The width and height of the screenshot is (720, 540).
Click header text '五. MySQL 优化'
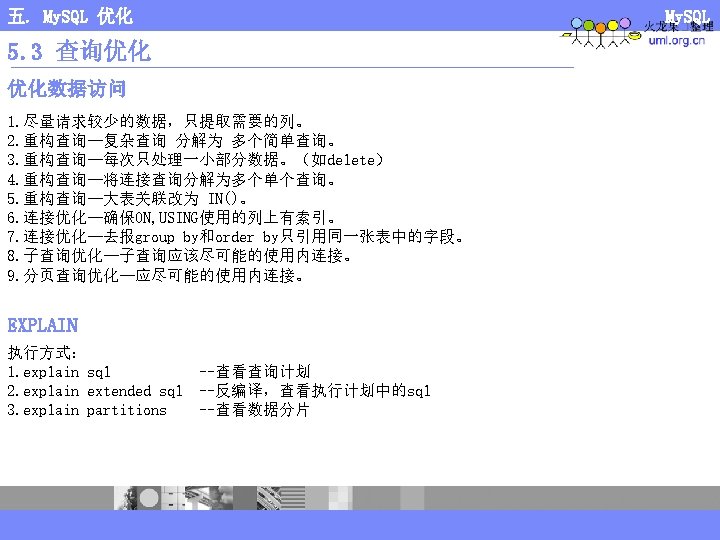[x=70, y=17]
